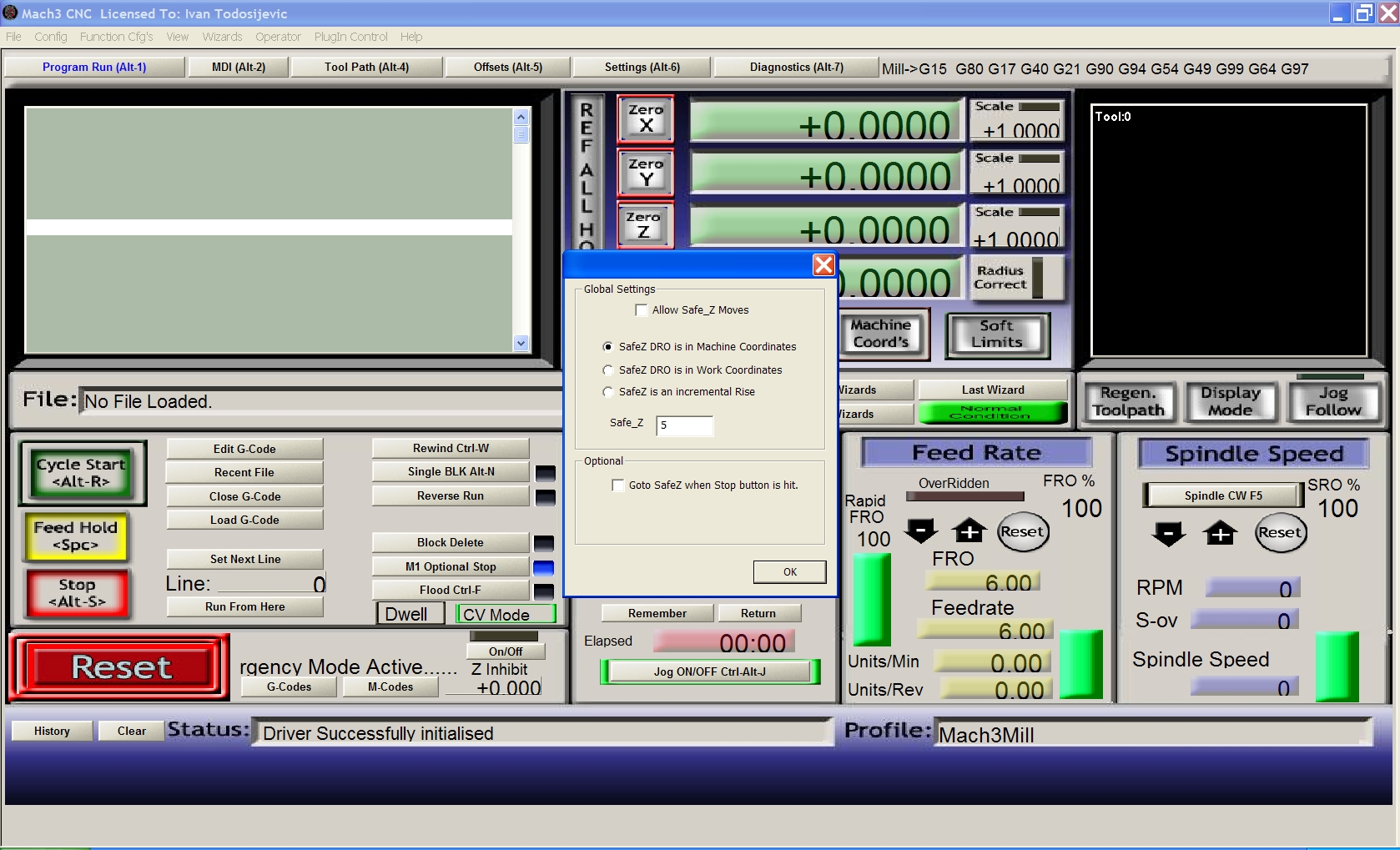The image size is (1400, 850).
Task: Switch to the MDI (Alt-2) tab
Action: 239,68
